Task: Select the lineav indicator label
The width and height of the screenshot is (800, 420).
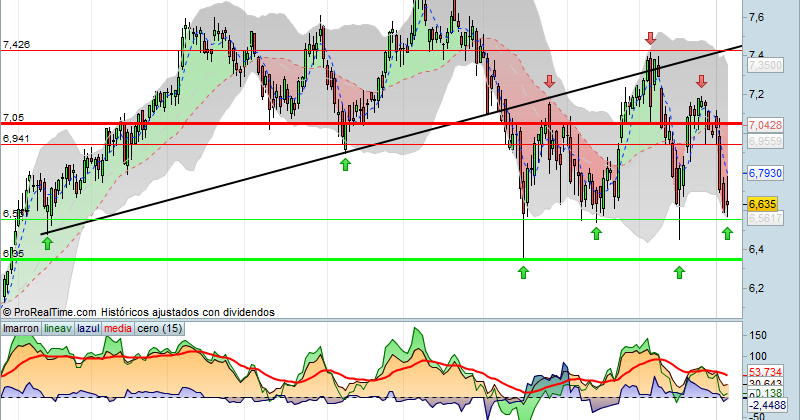Action: (x=58, y=329)
